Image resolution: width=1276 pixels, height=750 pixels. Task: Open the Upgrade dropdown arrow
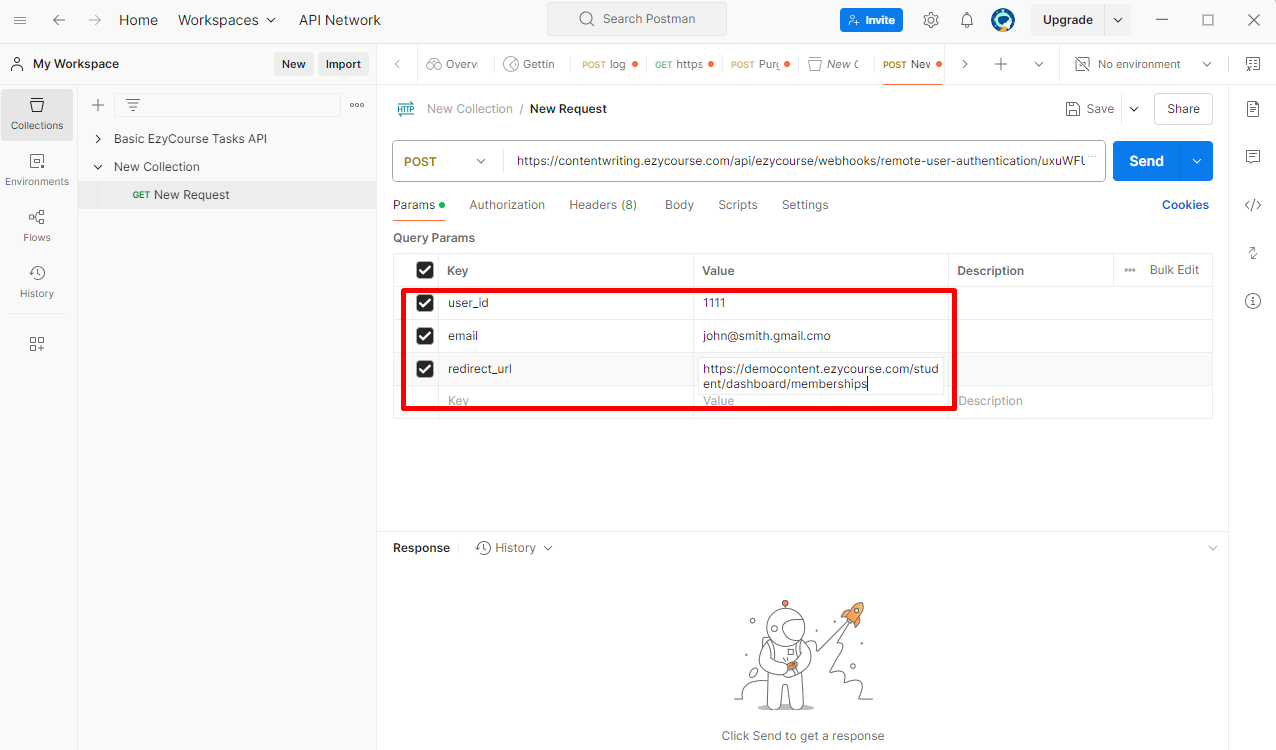[x=1118, y=20]
